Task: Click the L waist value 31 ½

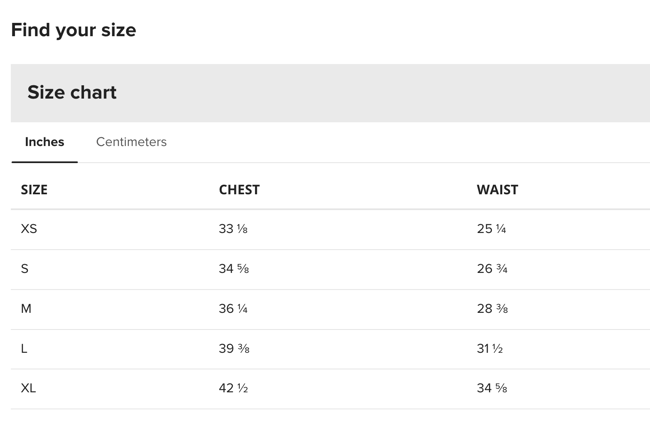Action: tap(490, 349)
